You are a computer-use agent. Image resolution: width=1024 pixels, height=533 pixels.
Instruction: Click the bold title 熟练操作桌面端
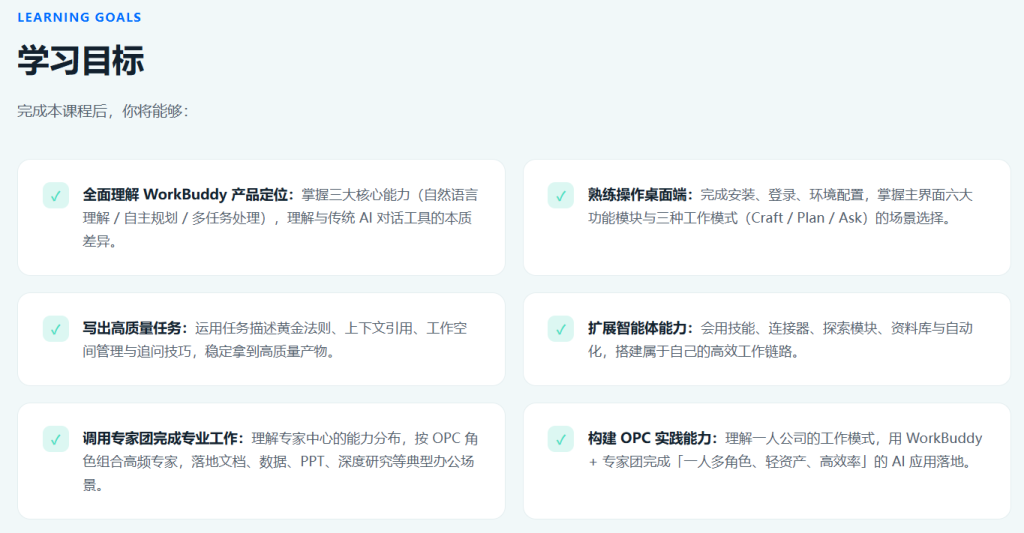640,195
